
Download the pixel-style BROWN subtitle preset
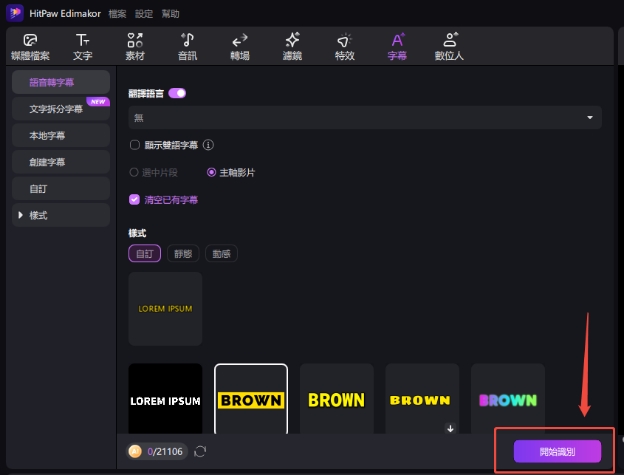click(x=450, y=428)
